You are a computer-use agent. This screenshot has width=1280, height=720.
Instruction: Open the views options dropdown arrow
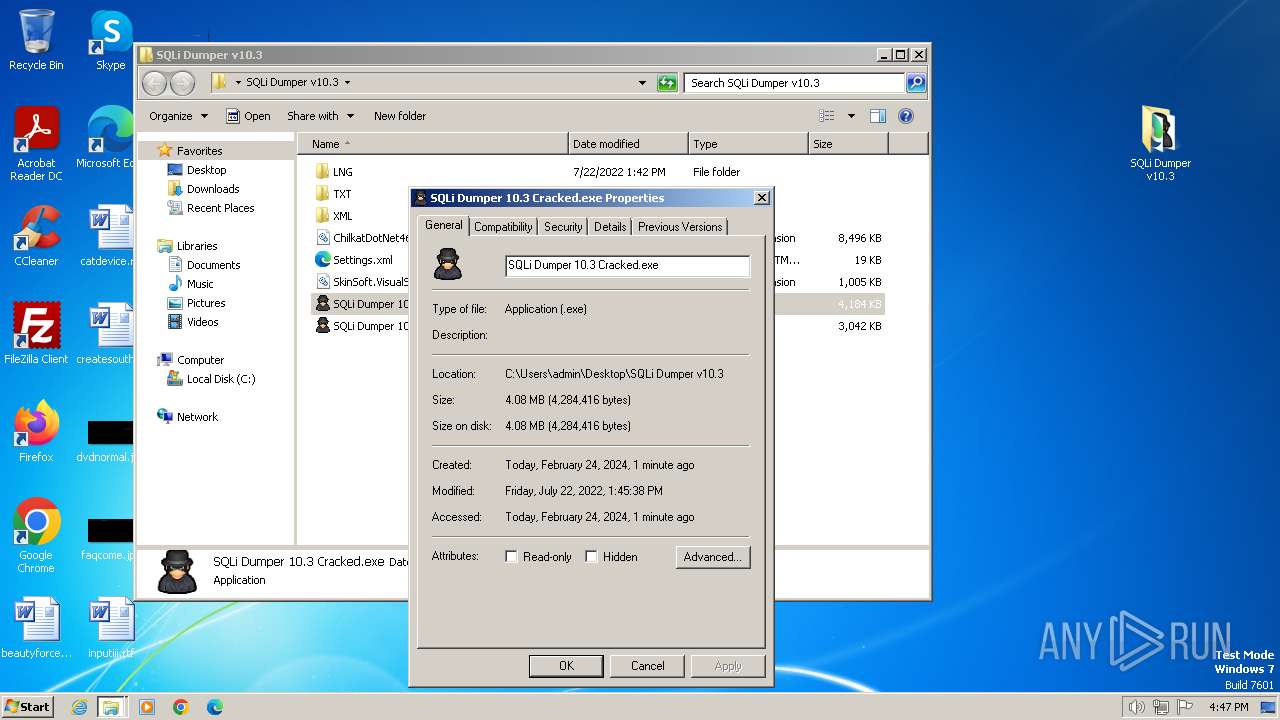pyautogui.click(x=851, y=116)
